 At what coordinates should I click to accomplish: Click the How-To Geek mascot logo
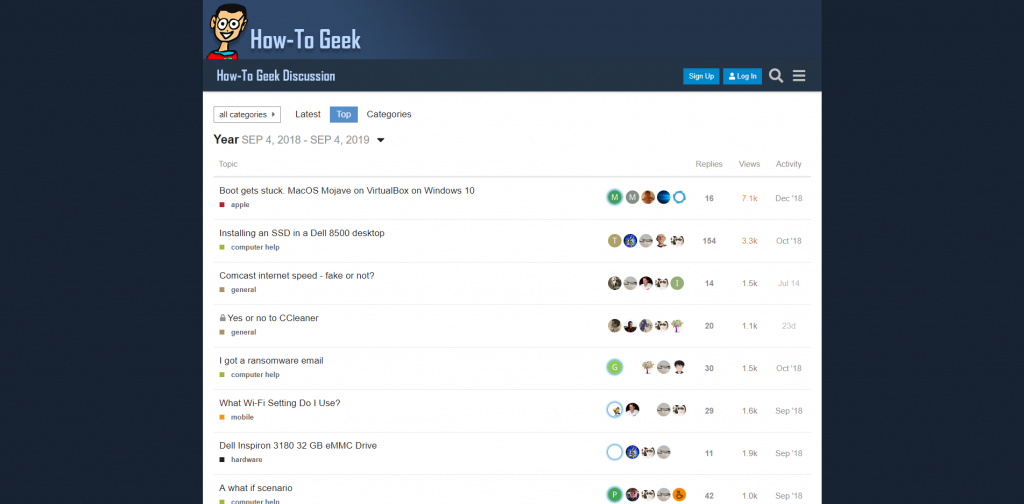227,31
